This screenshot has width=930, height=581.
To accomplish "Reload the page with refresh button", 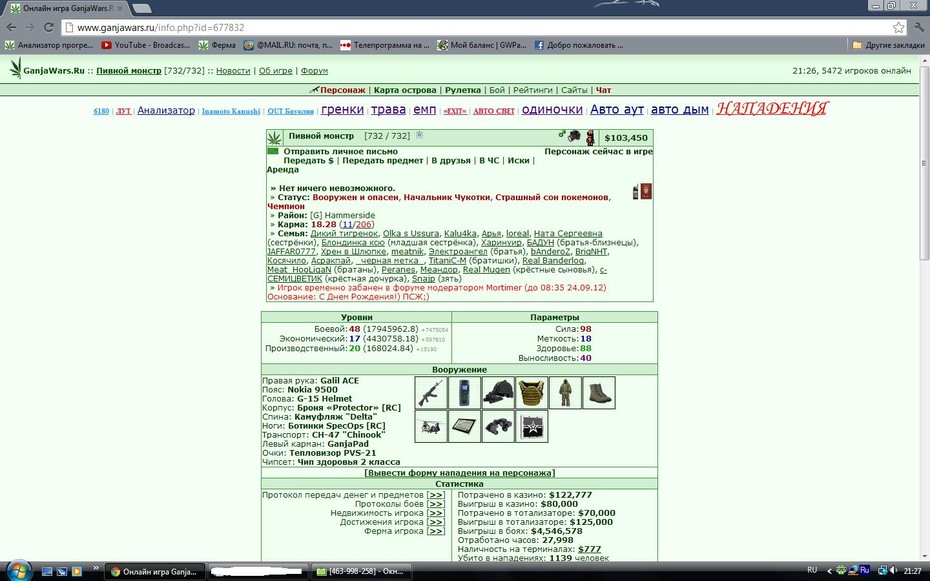I will pos(49,27).
